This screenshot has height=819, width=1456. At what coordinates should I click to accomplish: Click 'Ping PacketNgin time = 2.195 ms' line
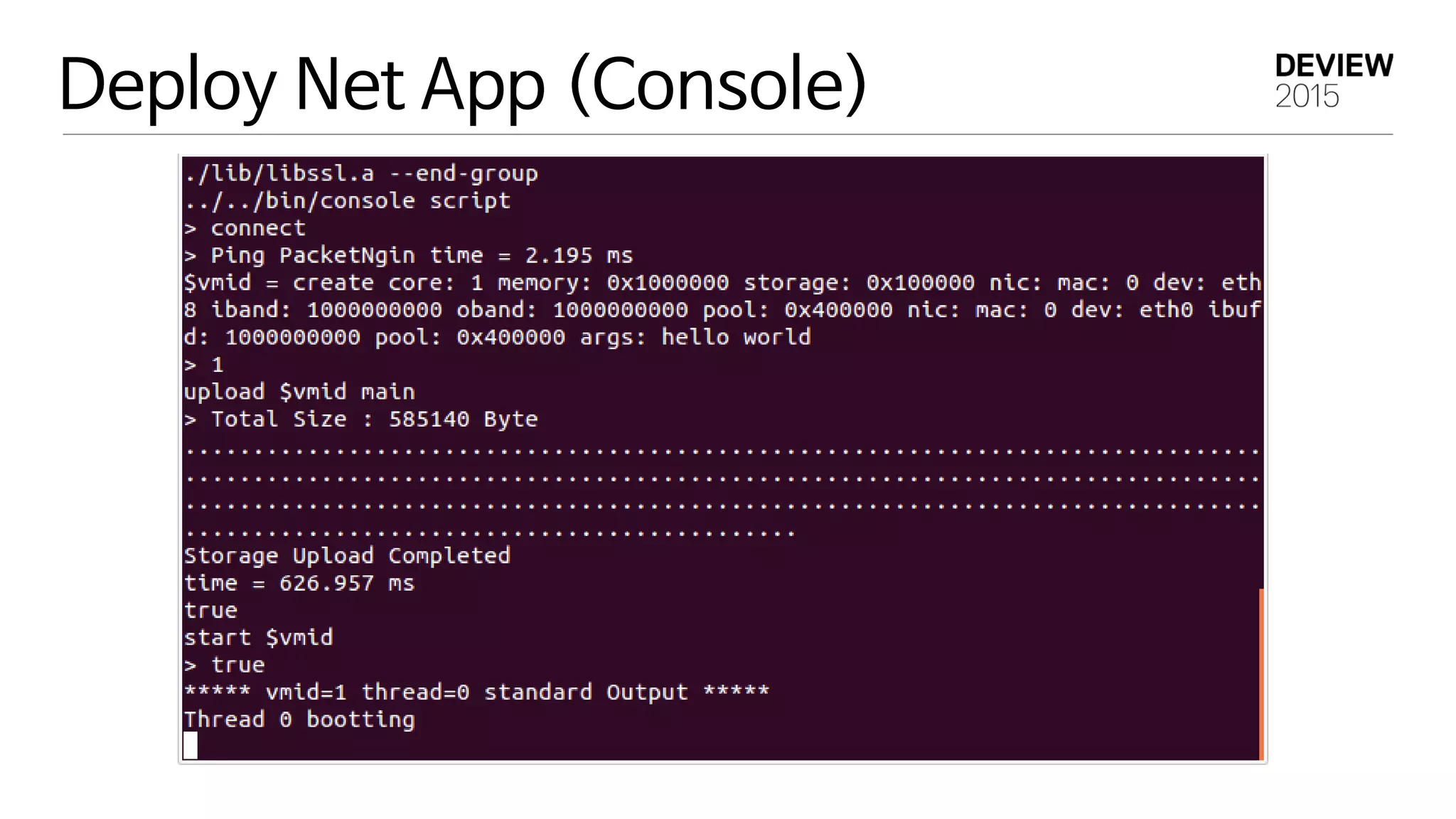tap(409, 255)
